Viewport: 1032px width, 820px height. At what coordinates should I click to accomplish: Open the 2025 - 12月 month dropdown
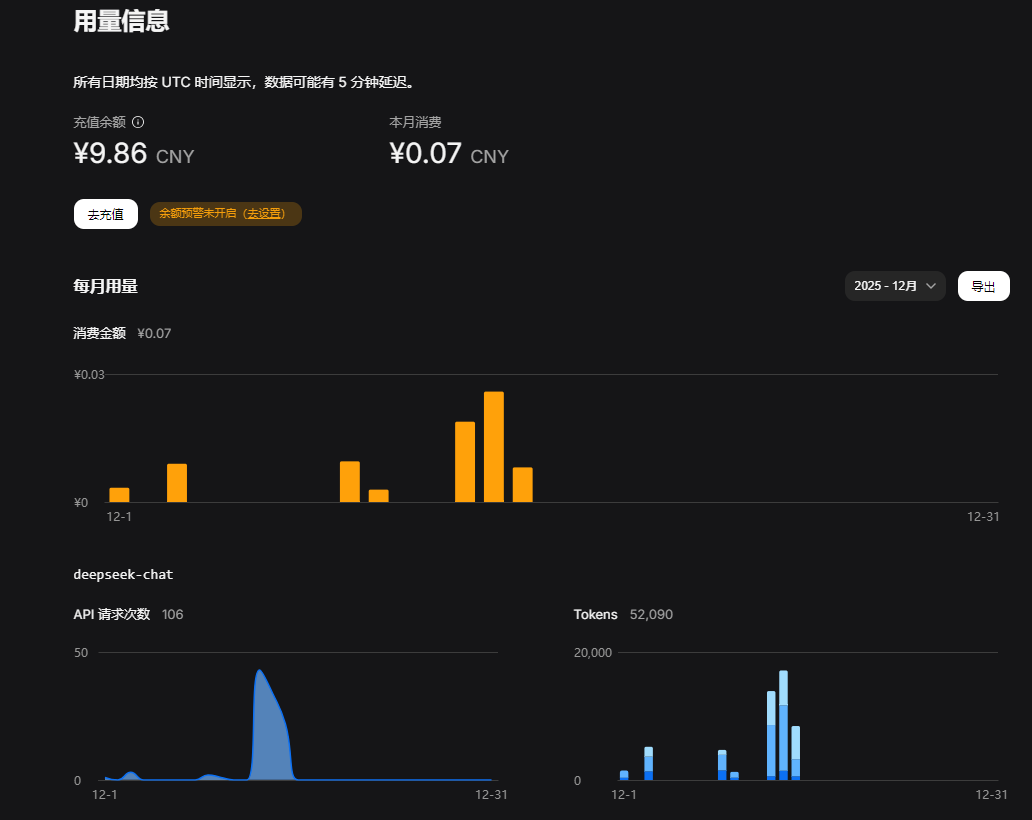click(894, 286)
